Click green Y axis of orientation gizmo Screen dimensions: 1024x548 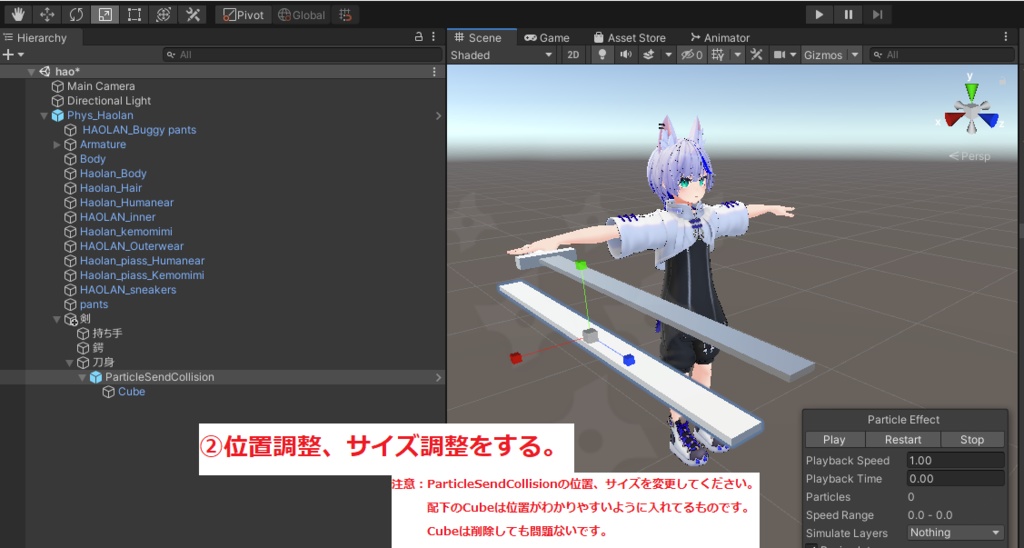coord(972,90)
